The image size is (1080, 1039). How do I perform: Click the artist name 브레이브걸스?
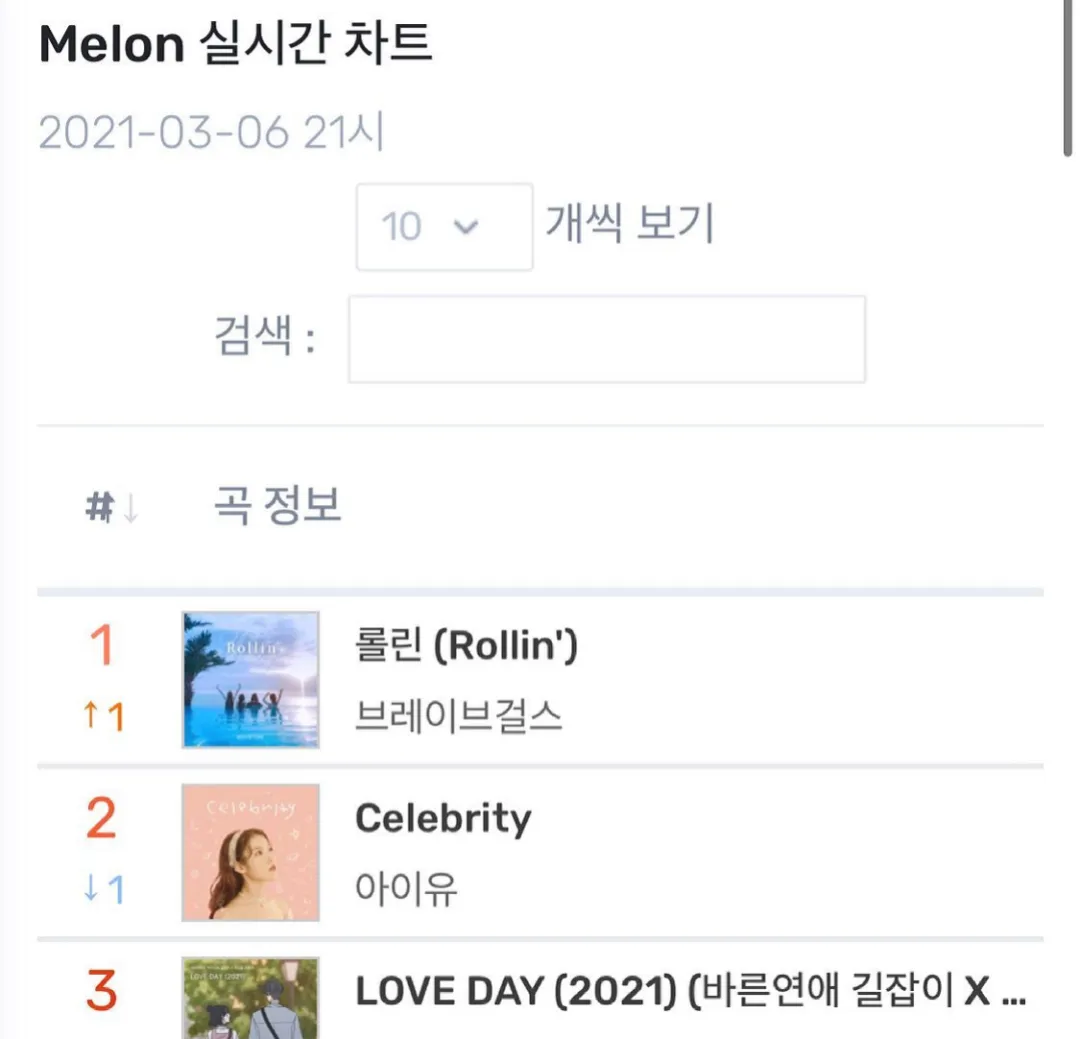(x=458, y=715)
